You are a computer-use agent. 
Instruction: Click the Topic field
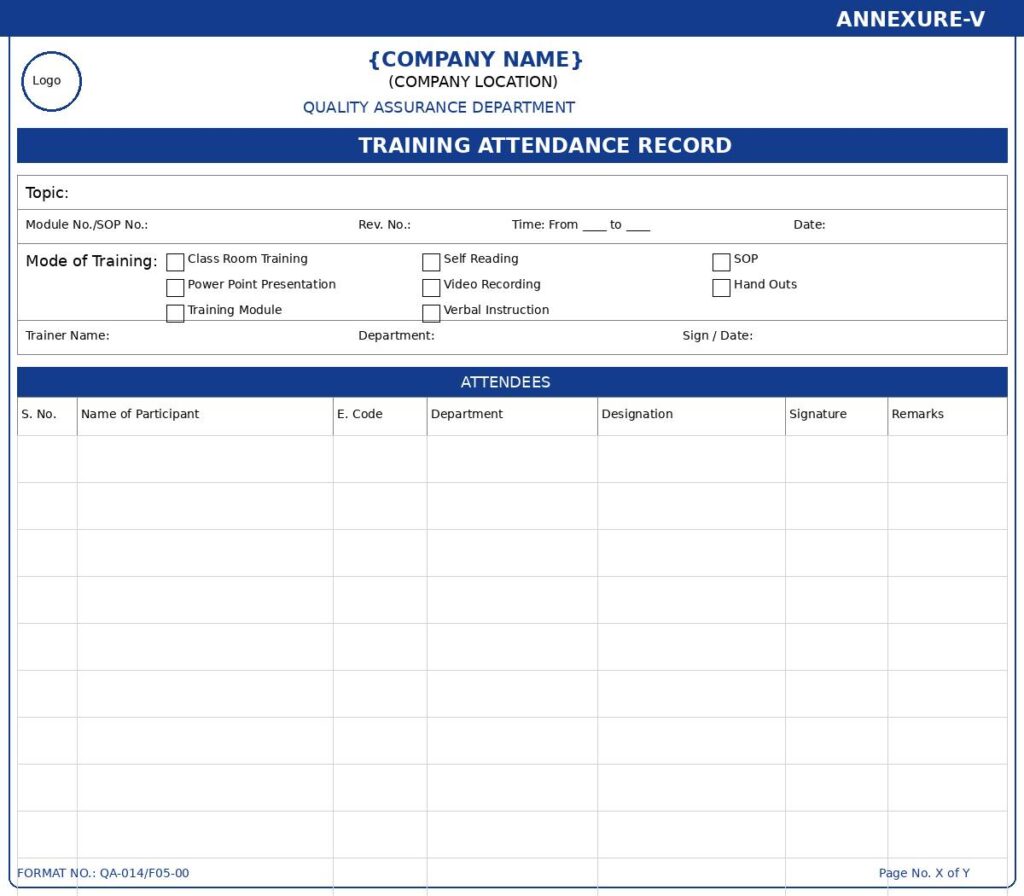click(512, 193)
